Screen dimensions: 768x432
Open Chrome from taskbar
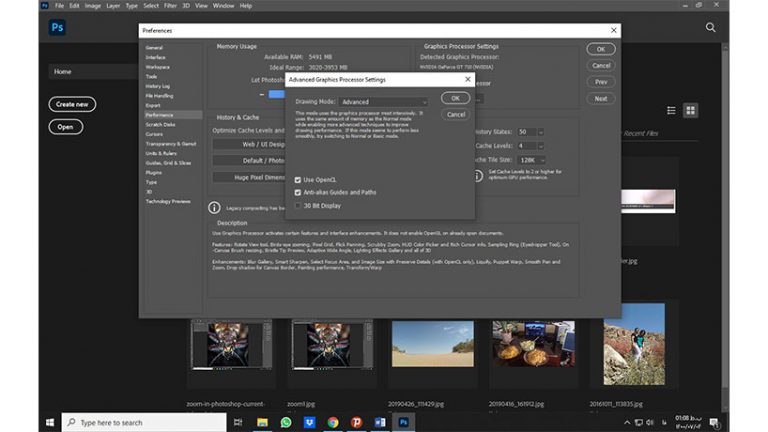click(333, 422)
